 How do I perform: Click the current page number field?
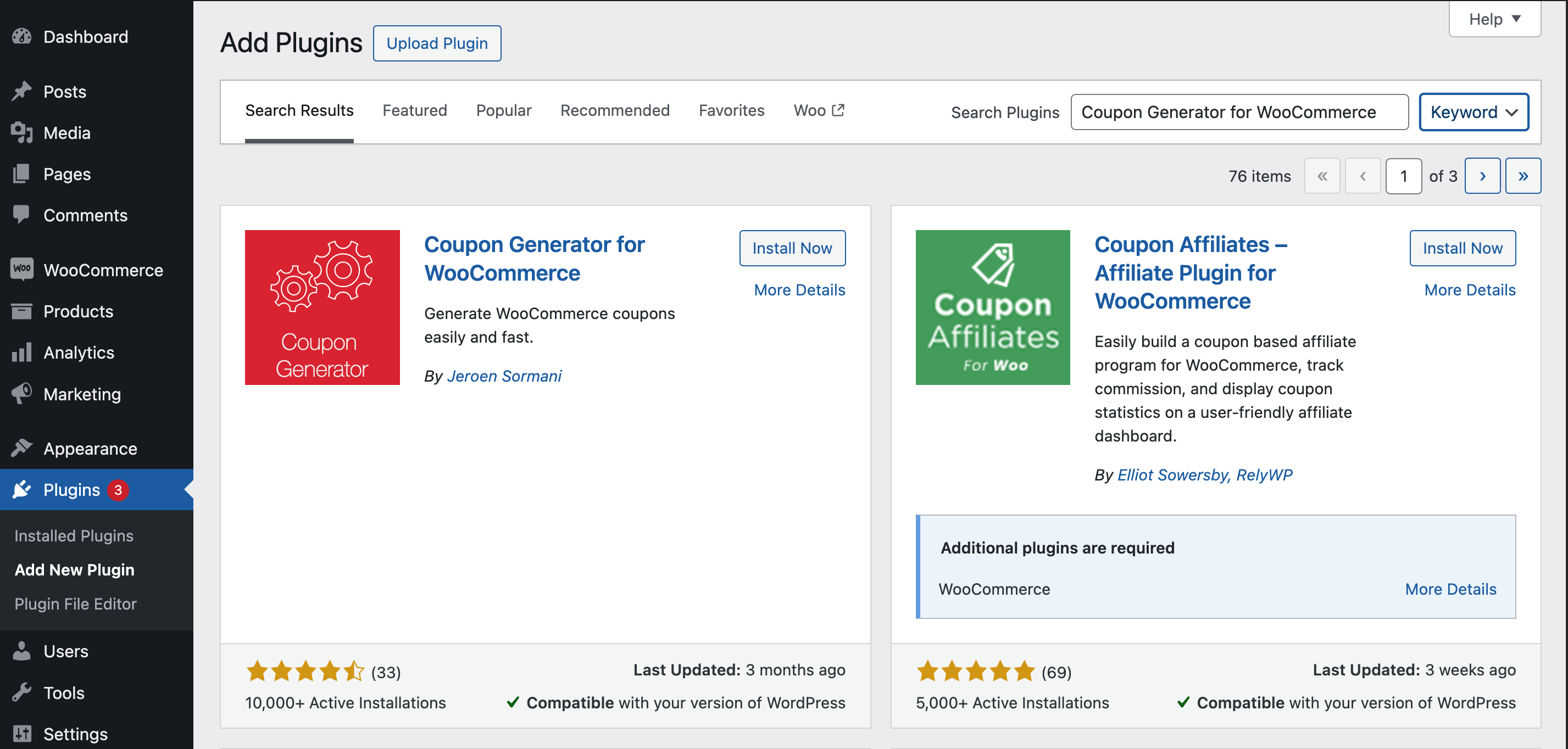coord(1404,176)
